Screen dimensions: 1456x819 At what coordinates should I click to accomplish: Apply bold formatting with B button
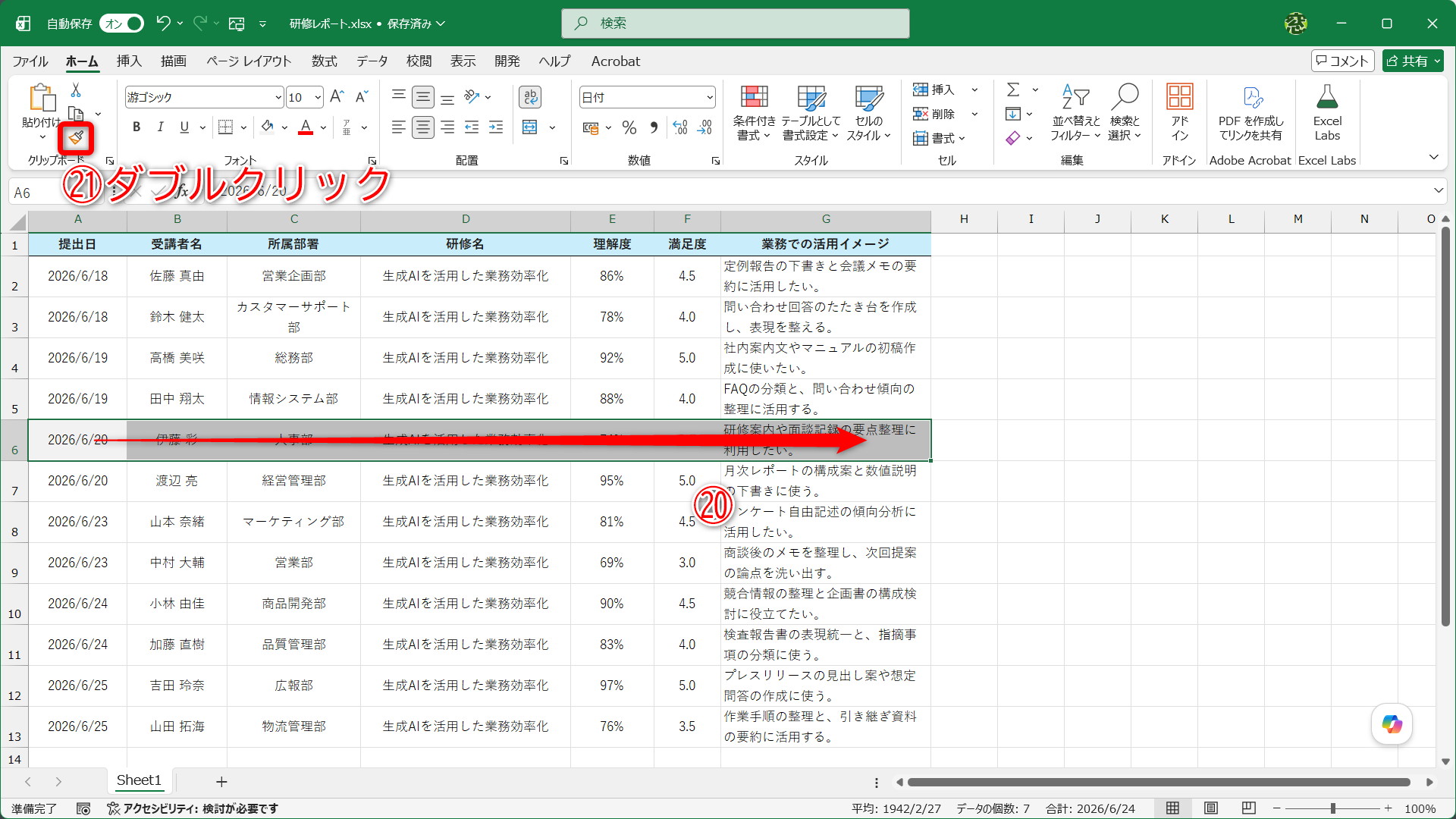click(x=136, y=127)
